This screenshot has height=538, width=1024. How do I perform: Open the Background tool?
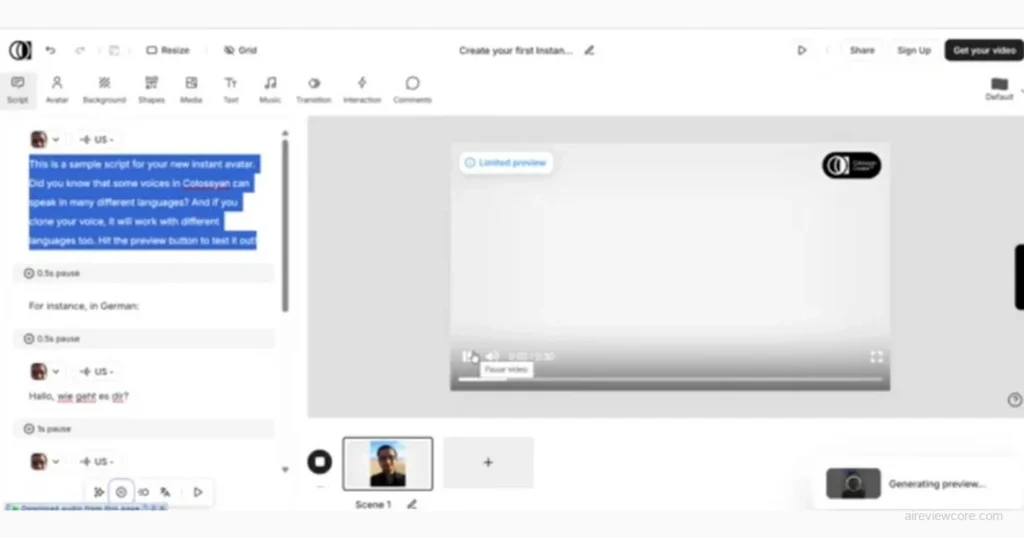pyautogui.click(x=104, y=89)
